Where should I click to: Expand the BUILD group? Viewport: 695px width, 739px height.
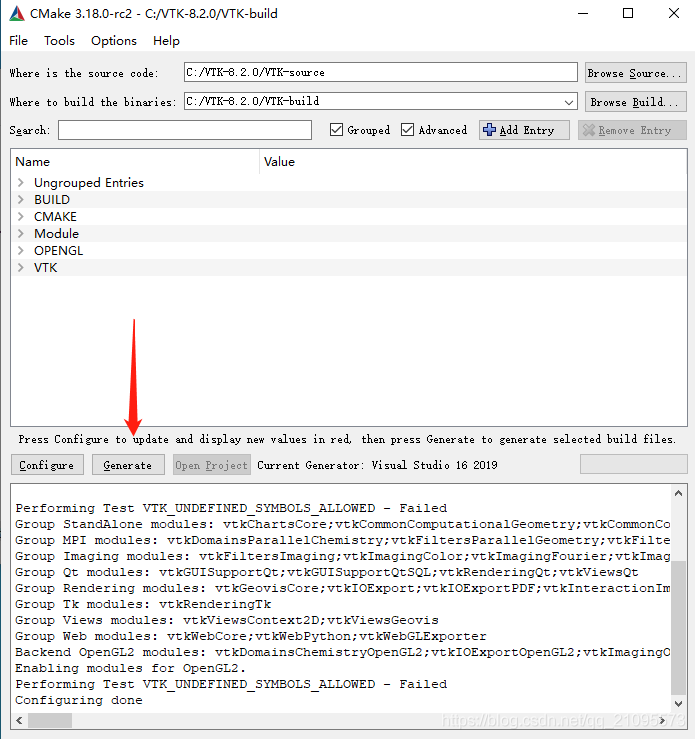(x=21, y=199)
